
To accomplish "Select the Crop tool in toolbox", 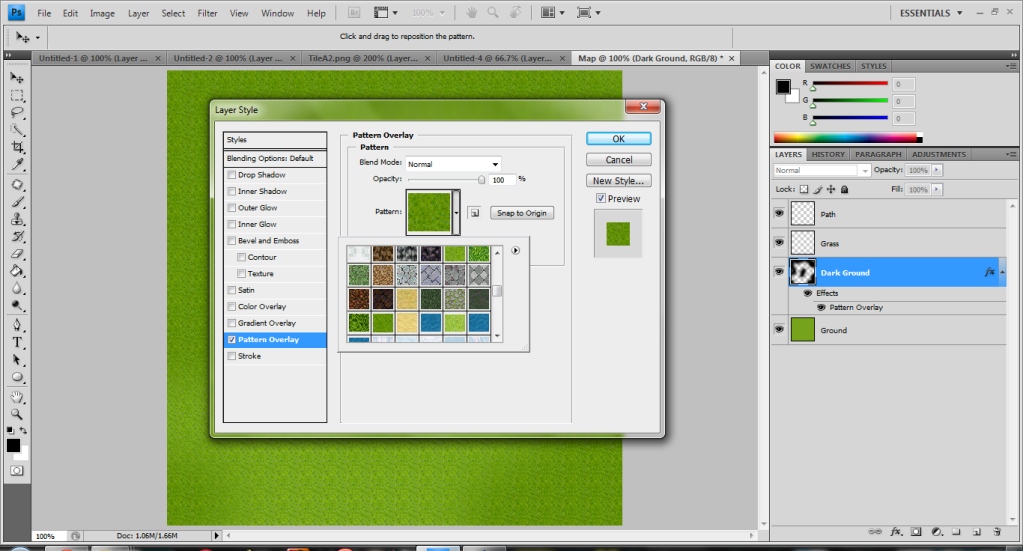I will click(x=18, y=147).
